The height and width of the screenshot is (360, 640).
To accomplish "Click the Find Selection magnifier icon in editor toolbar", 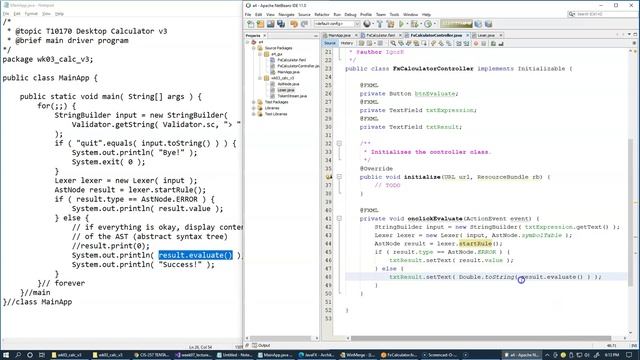I will [393, 43].
